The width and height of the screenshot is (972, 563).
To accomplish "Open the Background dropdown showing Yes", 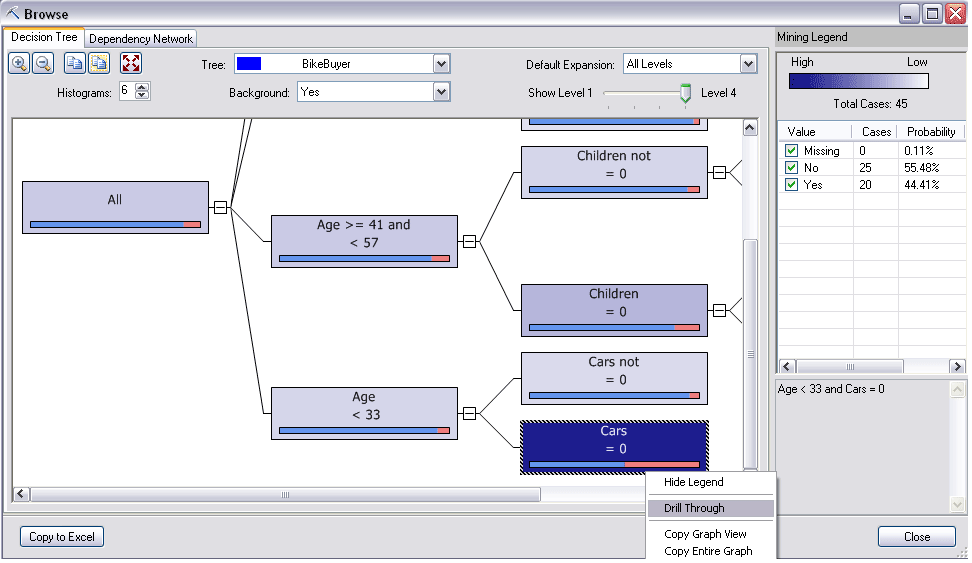I will coord(441,92).
